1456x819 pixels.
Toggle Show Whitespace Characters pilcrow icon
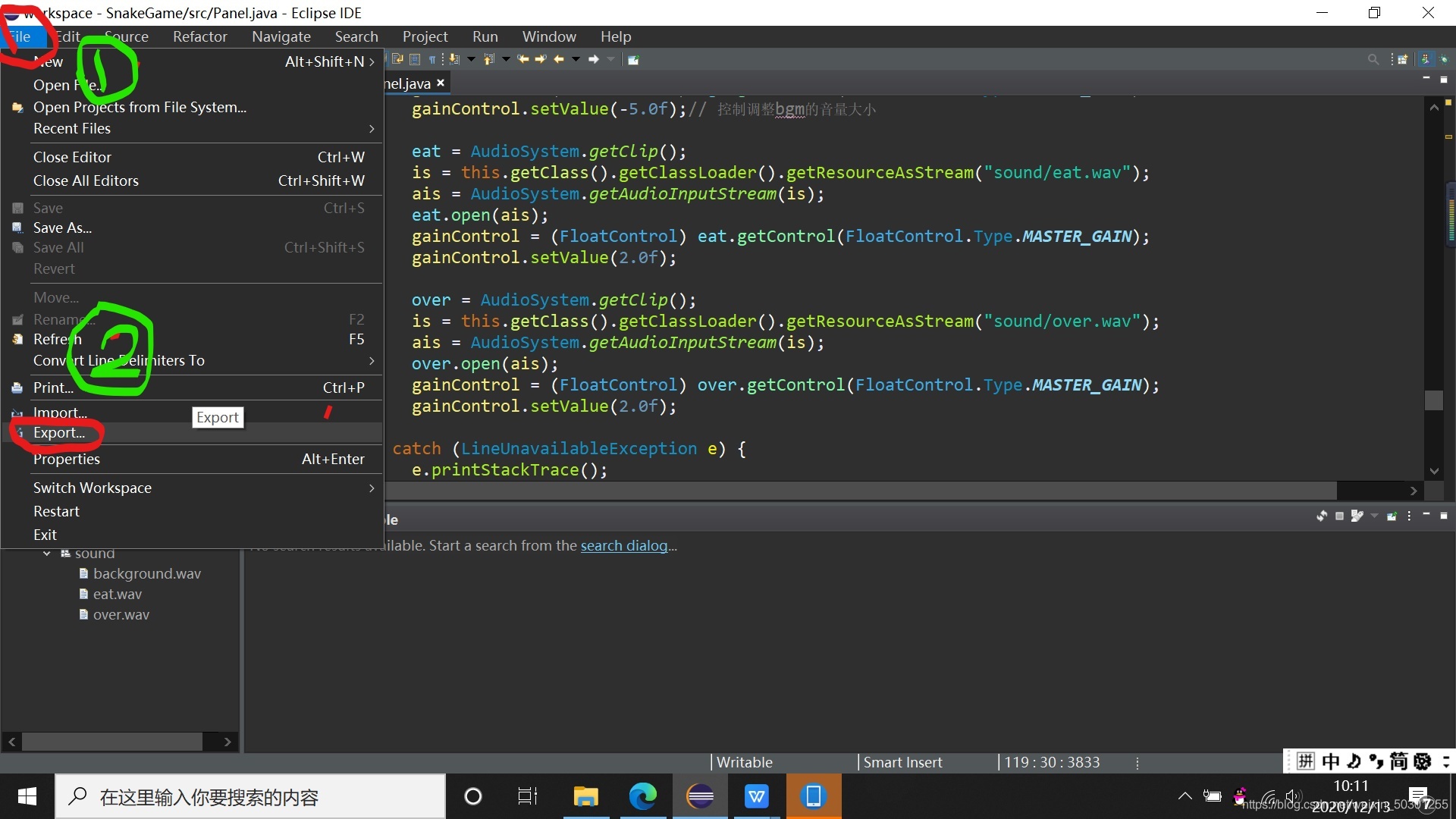click(x=432, y=59)
